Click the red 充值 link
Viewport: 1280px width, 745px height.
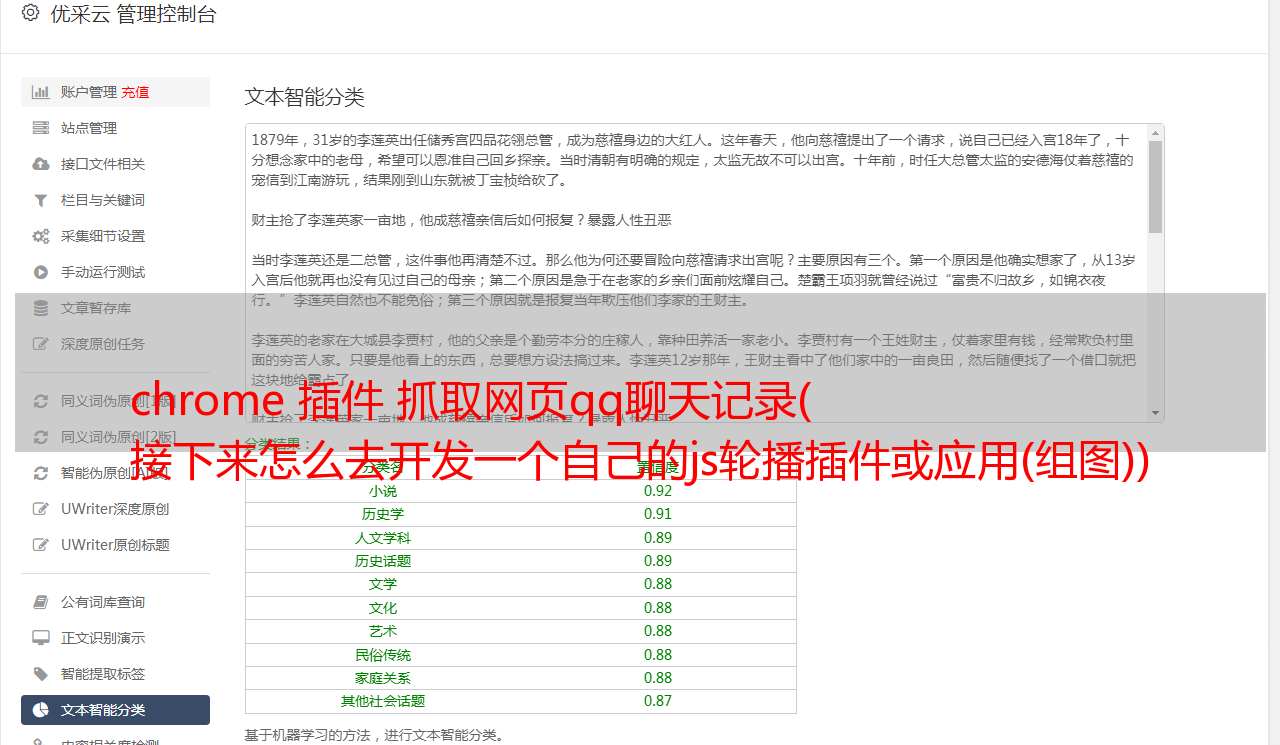135,92
